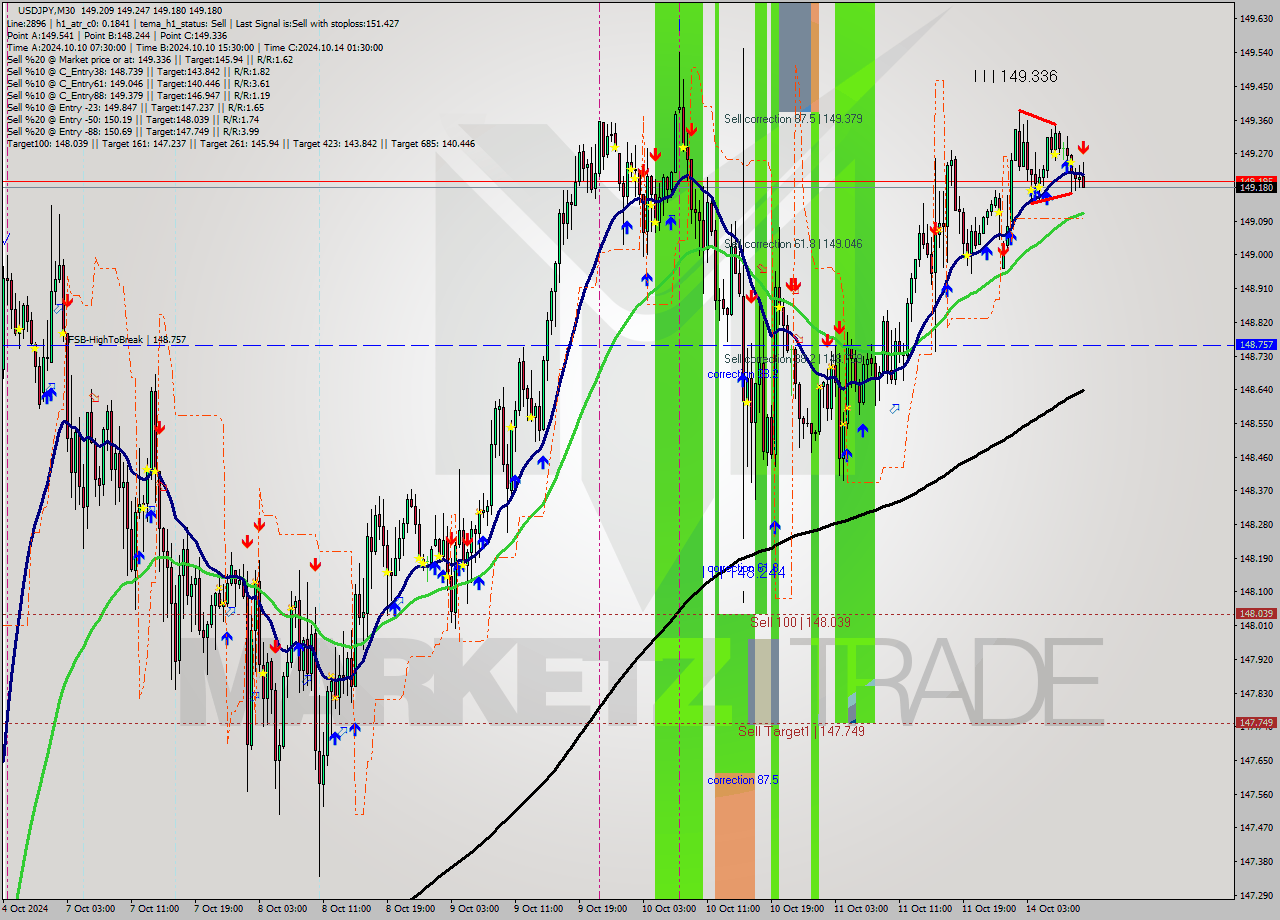
Task: Click the '4 Oct 2024' date label
Action: point(24,909)
